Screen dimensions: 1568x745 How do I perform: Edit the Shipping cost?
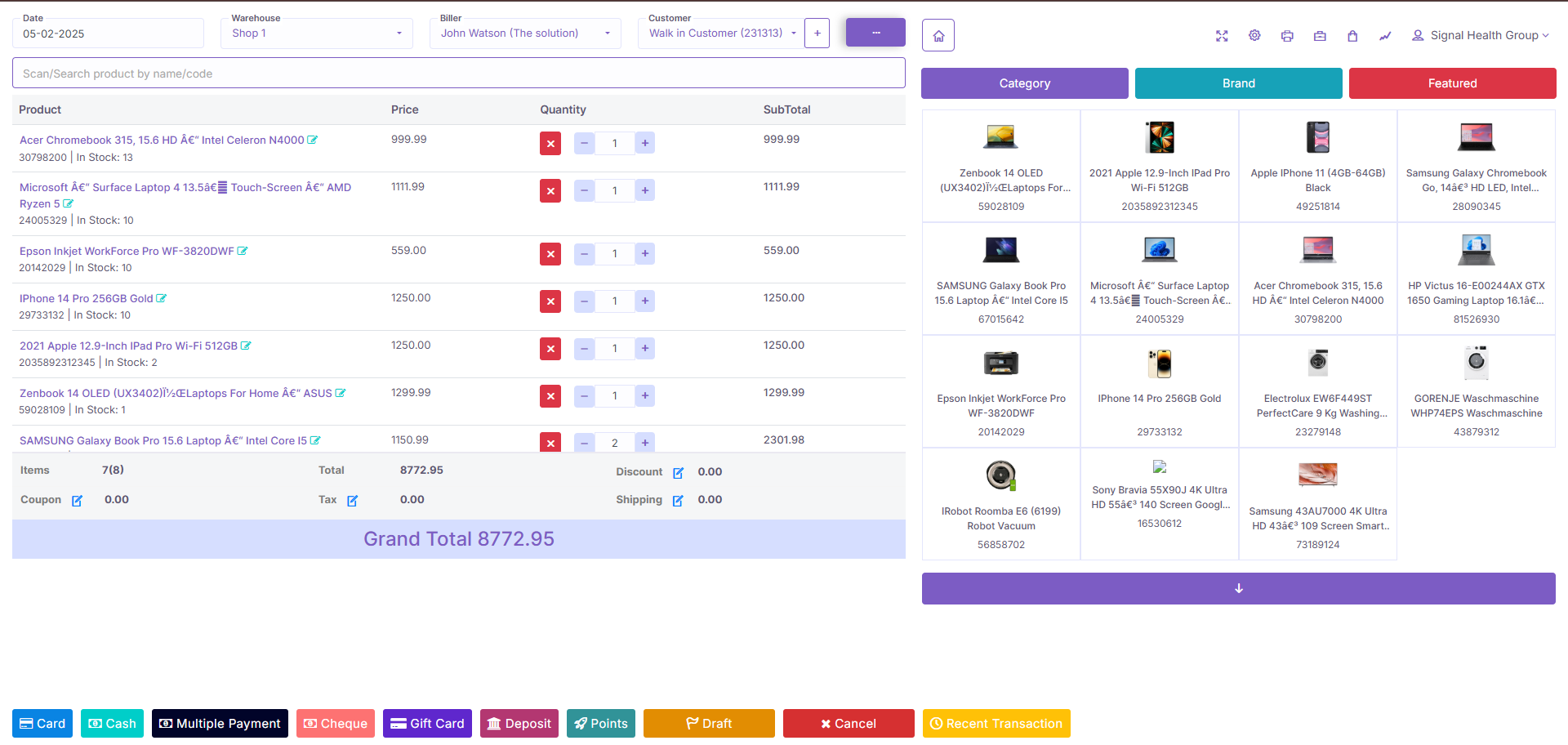tap(678, 501)
